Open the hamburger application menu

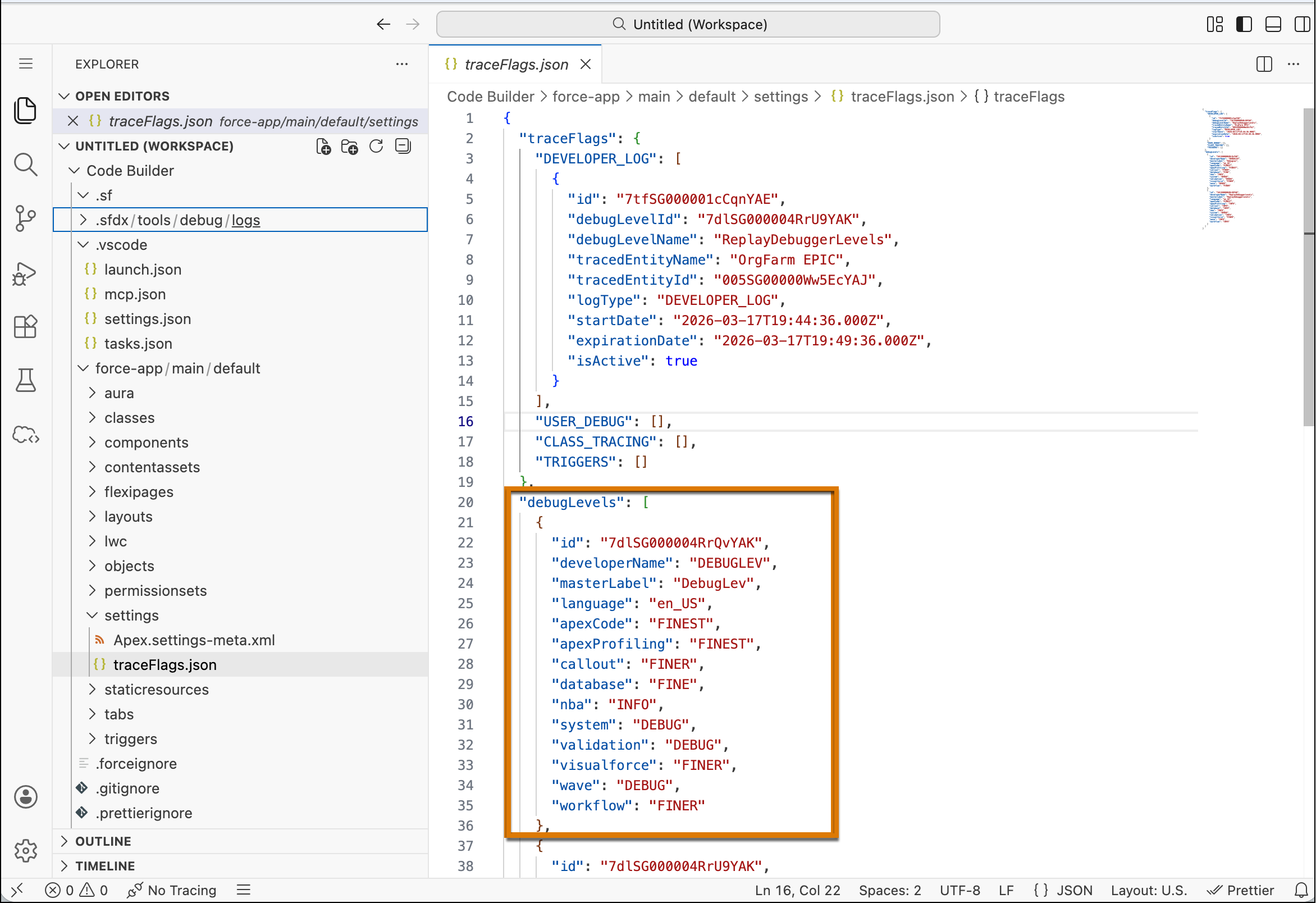(x=25, y=63)
